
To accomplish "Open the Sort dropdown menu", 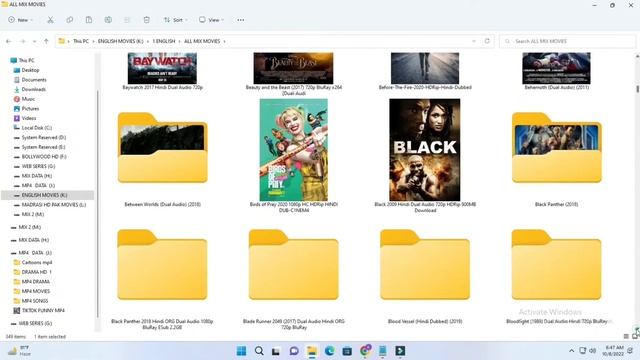I will (x=176, y=20).
